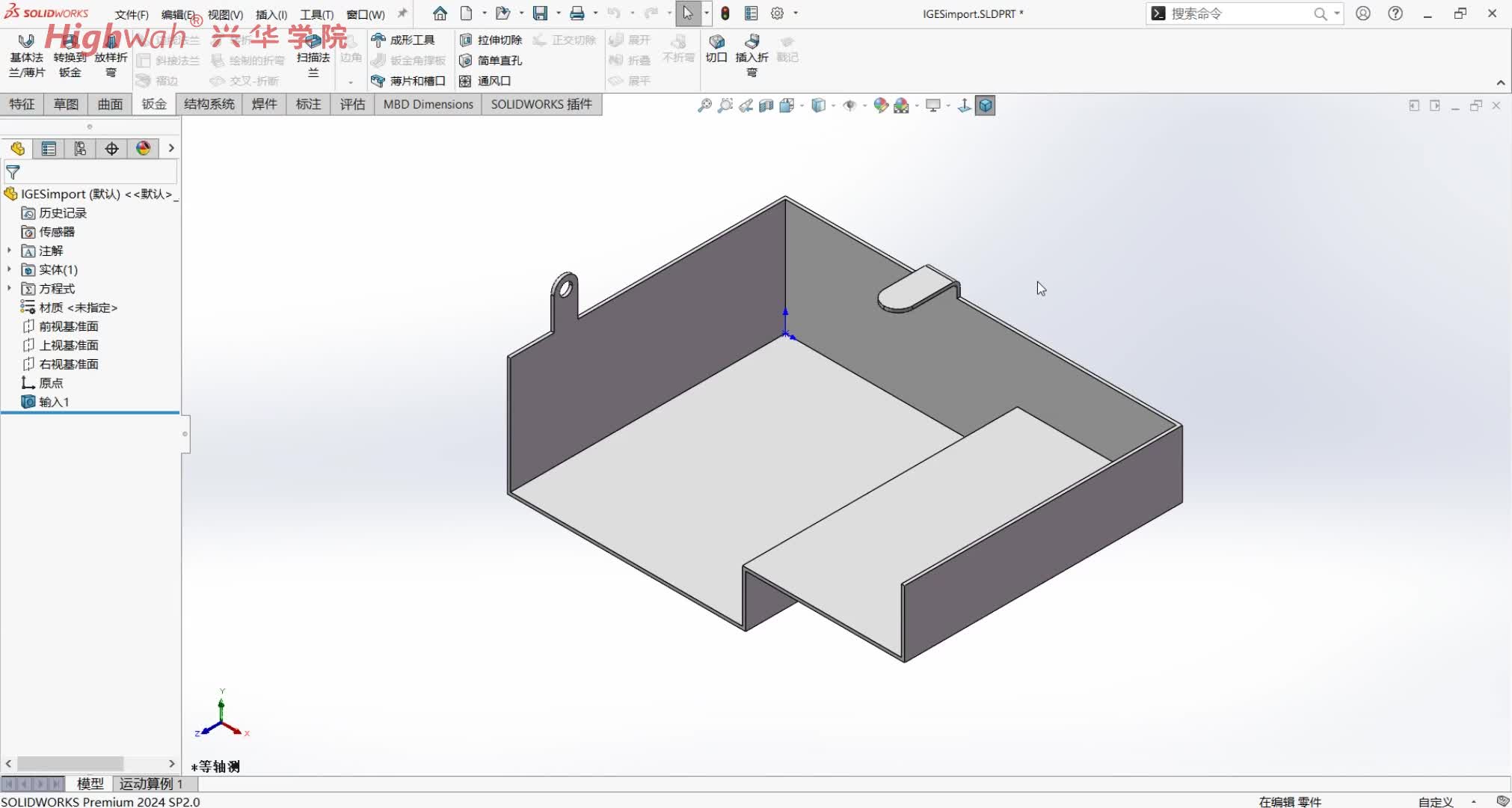
Task: Open the DisplayManager tab icon
Action: coord(143,148)
